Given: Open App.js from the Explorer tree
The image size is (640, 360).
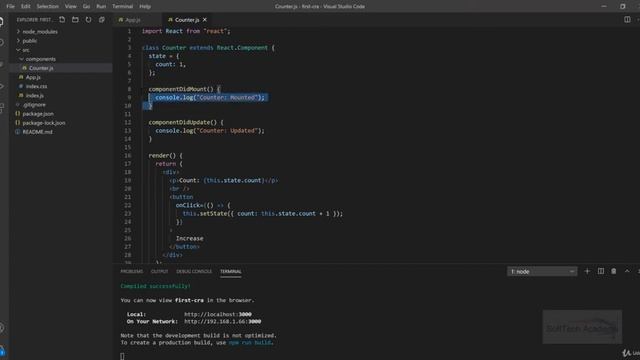Looking at the screenshot, I should [33, 77].
